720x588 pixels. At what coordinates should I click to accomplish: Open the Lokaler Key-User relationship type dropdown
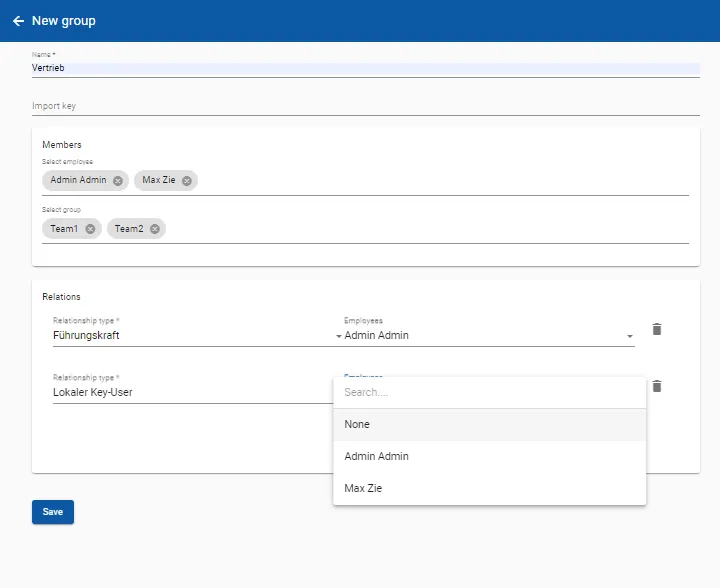[x=190, y=393]
